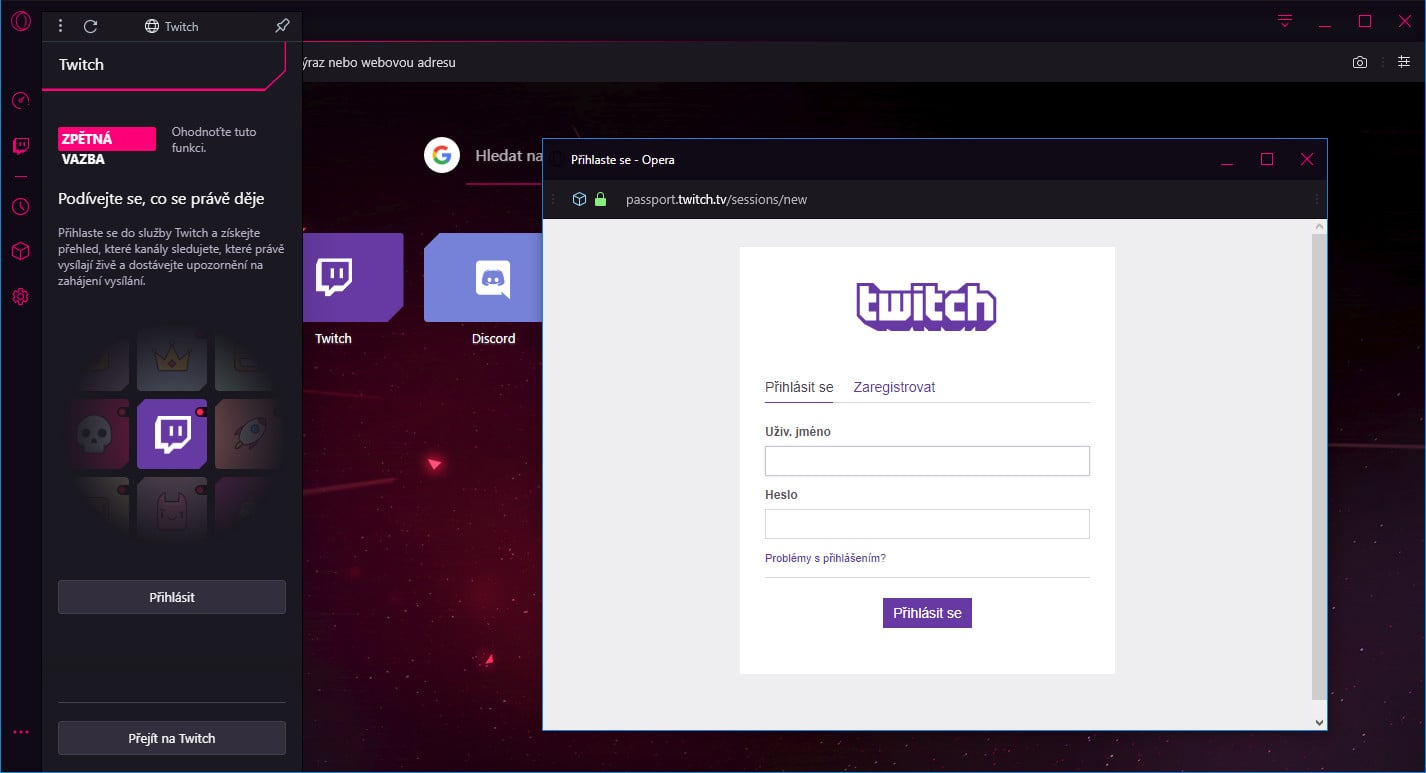Reload the Twitch panel
The height and width of the screenshot is (773, 1426).
(91, 25)
